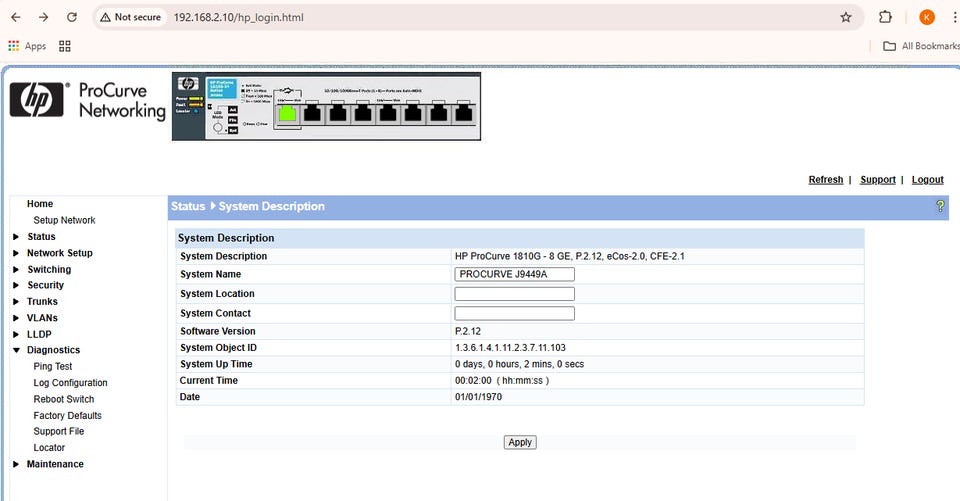Open Factory Defaults menu item

(67, 415)
